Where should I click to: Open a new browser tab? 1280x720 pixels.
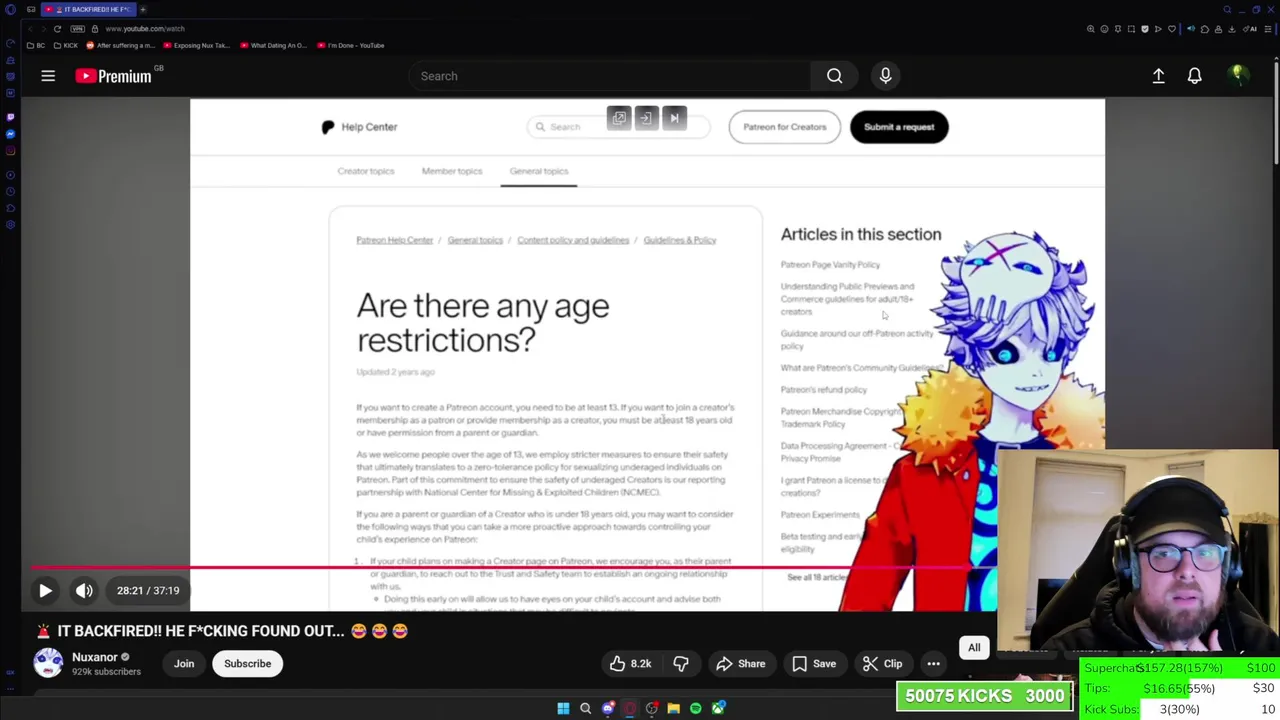point(143,9)
